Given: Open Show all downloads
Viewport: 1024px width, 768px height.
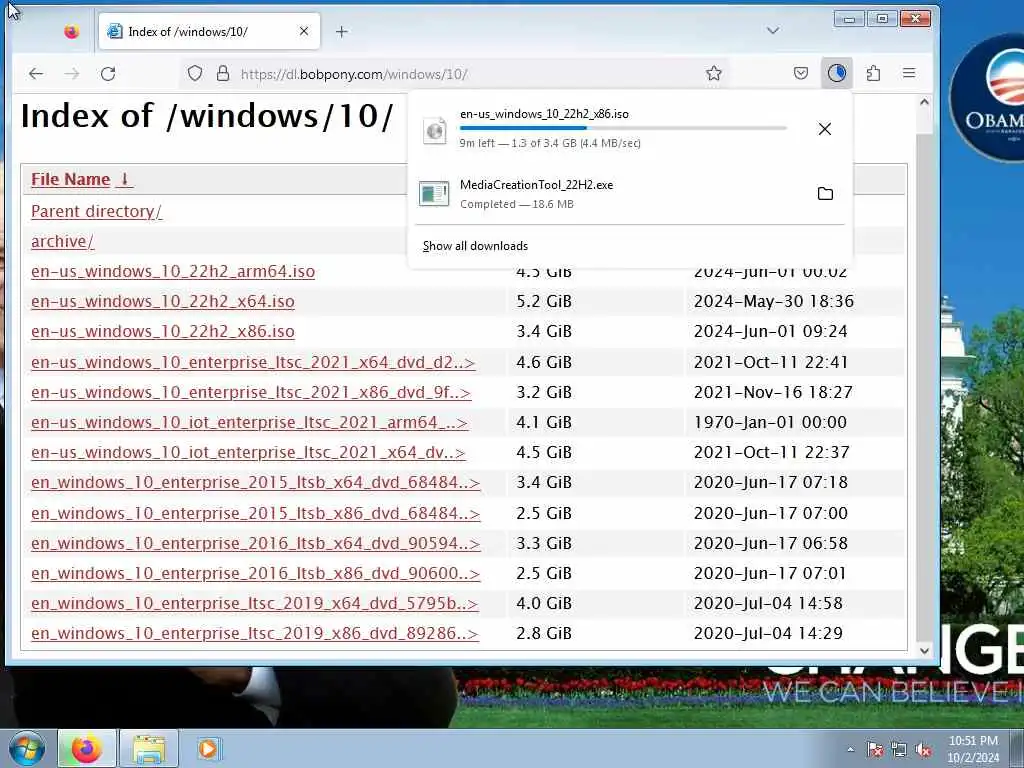Looking at the screenshot, I should [475, 246].
